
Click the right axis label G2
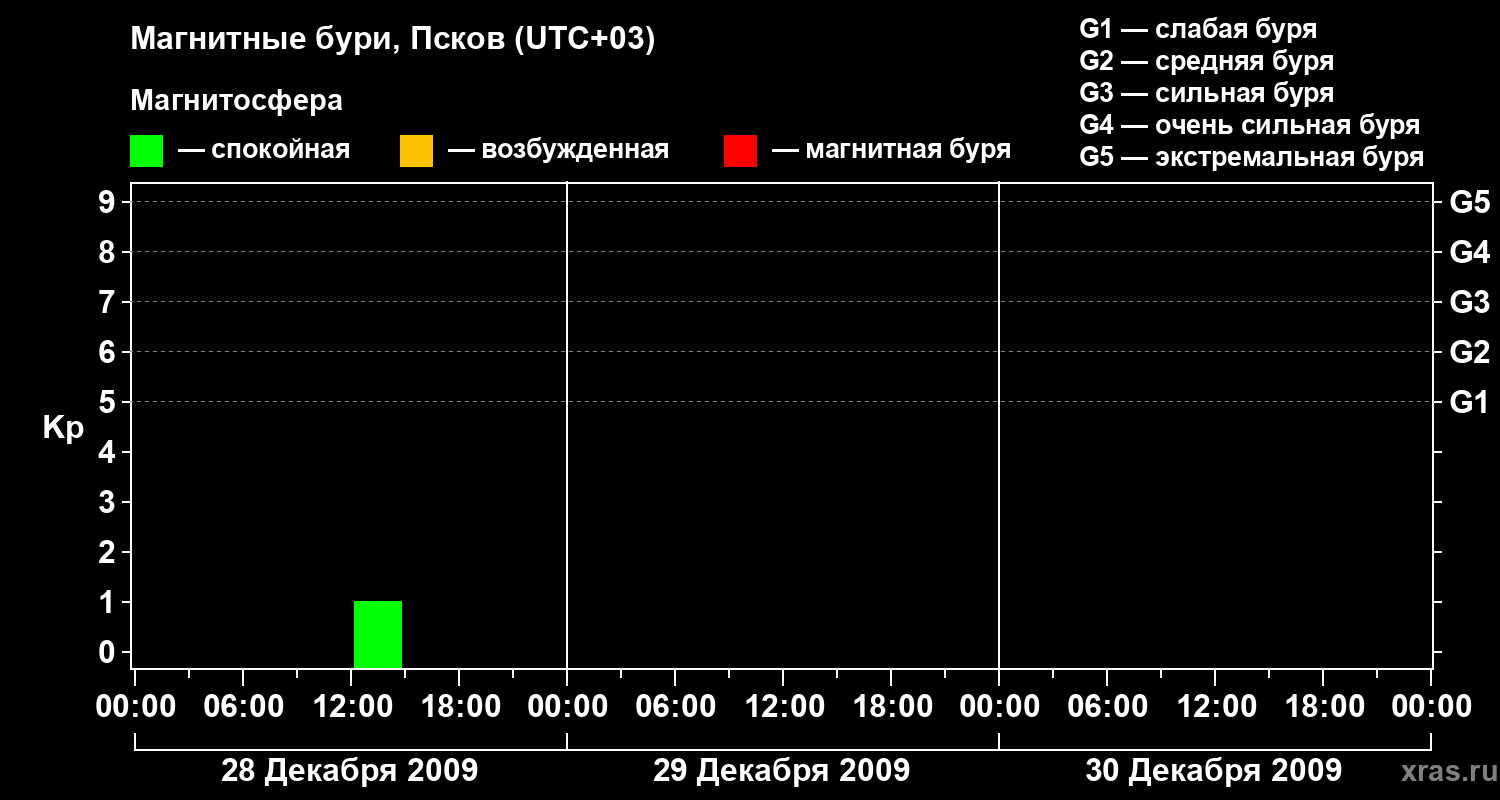click(1469, 352)
